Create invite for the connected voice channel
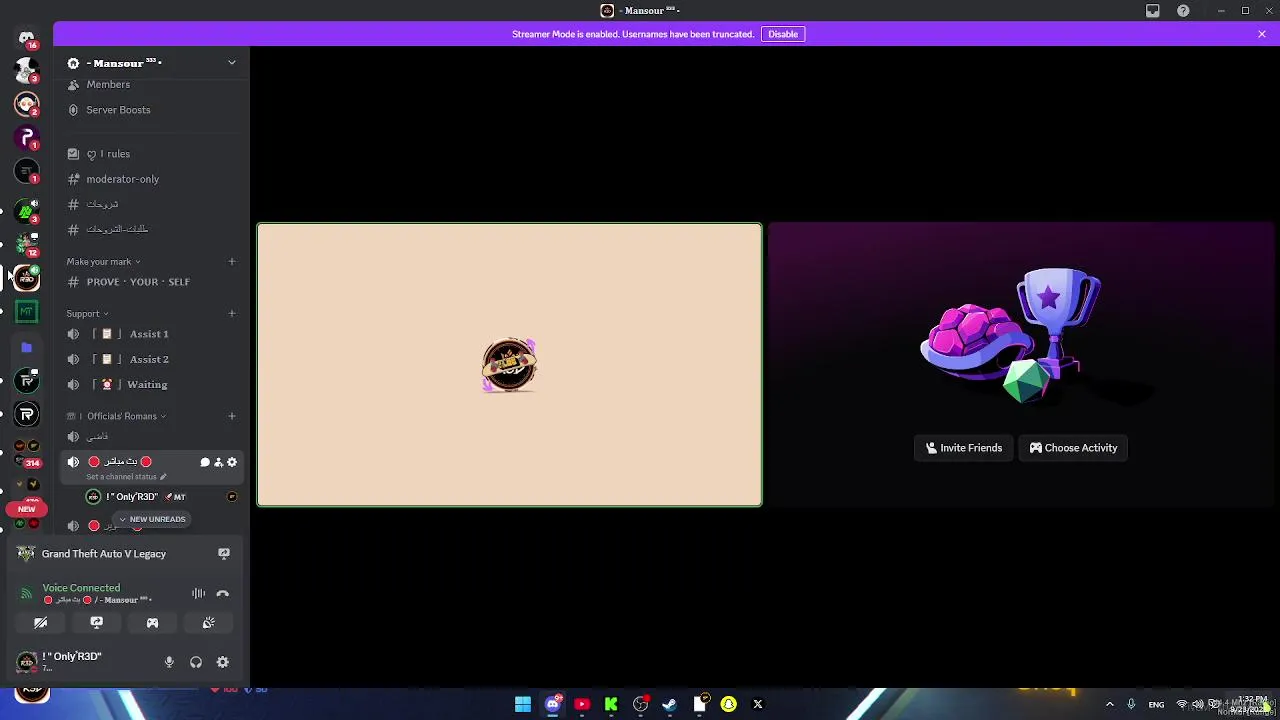Image resolution: width=1280 pixels, height=720 pixels. (x=218, y=462)
